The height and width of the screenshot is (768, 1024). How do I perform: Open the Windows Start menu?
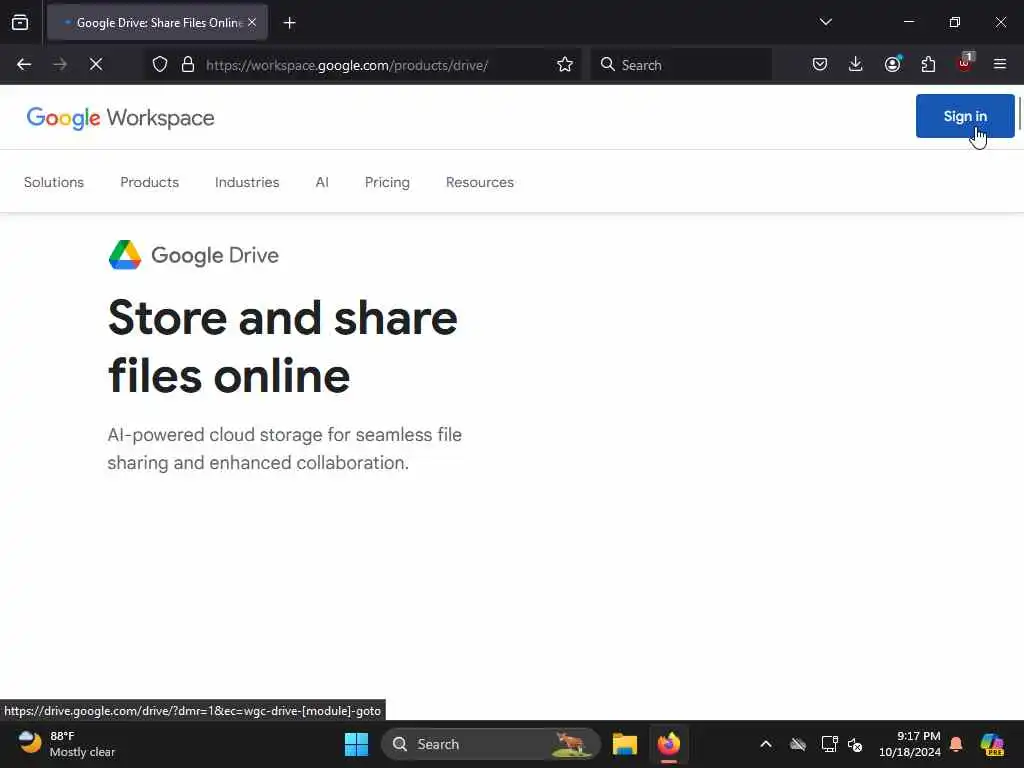click(357, 744)
